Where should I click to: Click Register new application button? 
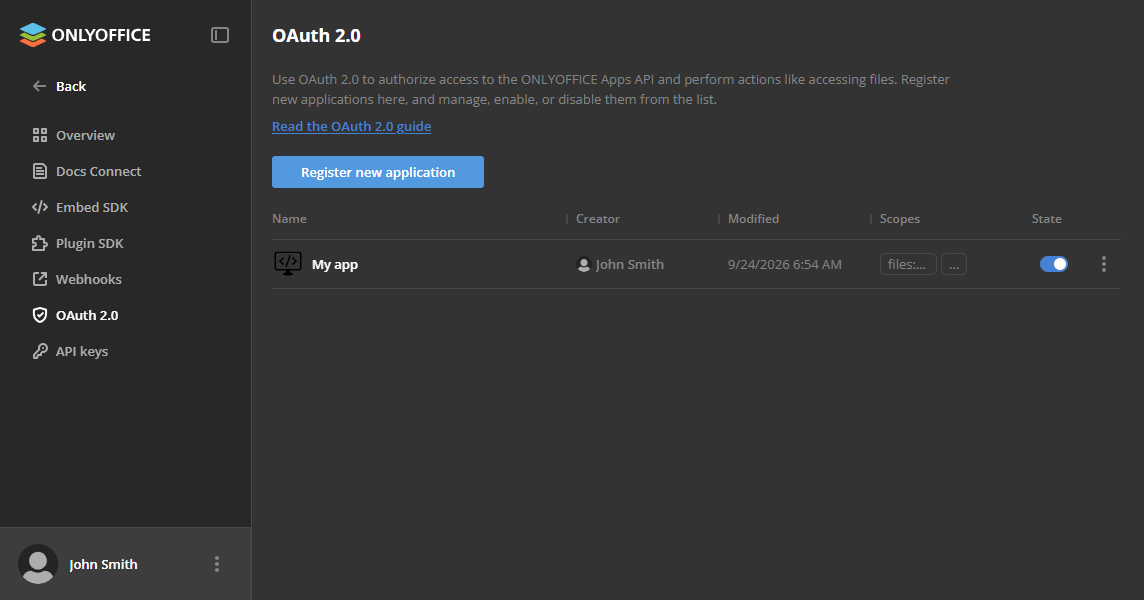point(378,172)
